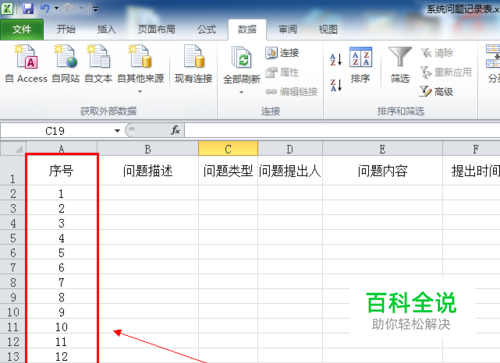500x363 pixels.
Task: Select row 1 header
Action: (x=13, y=171)
